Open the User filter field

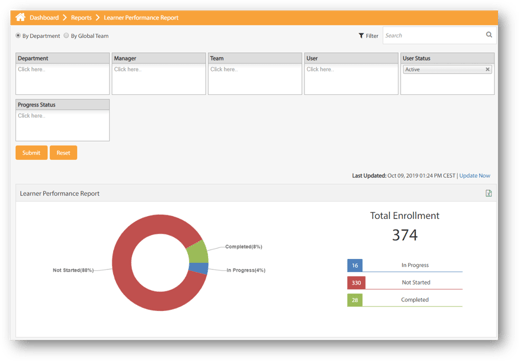[351, 79]
